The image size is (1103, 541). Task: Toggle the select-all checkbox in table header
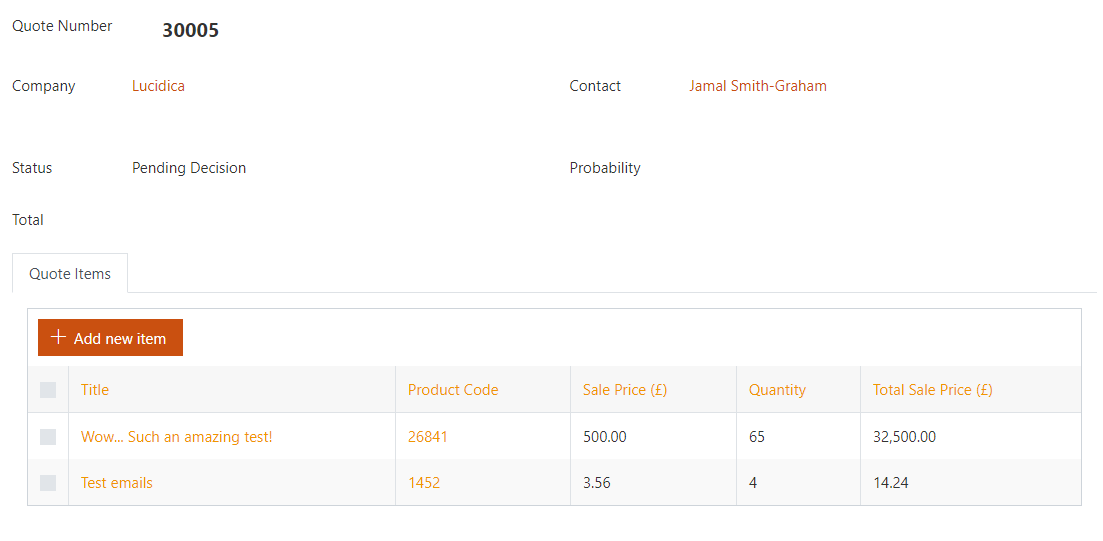(x=48, y=390)
